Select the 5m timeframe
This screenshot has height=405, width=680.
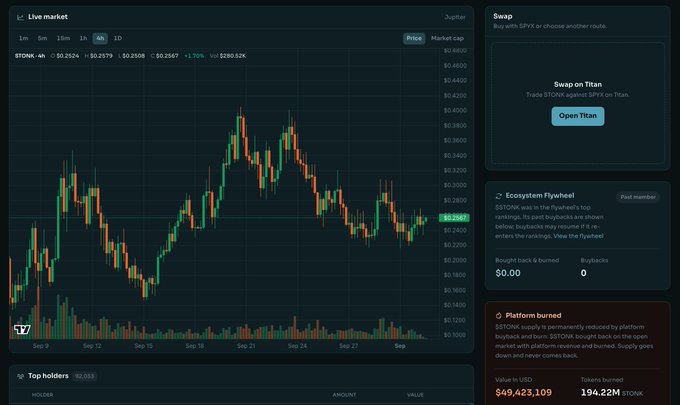click(x=42, y=38)
